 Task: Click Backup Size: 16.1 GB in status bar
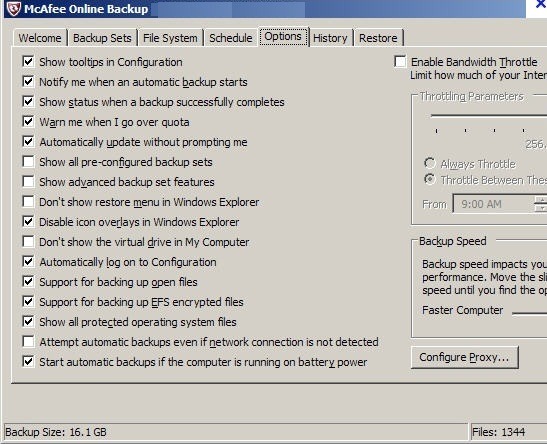(x=56, y=432)
